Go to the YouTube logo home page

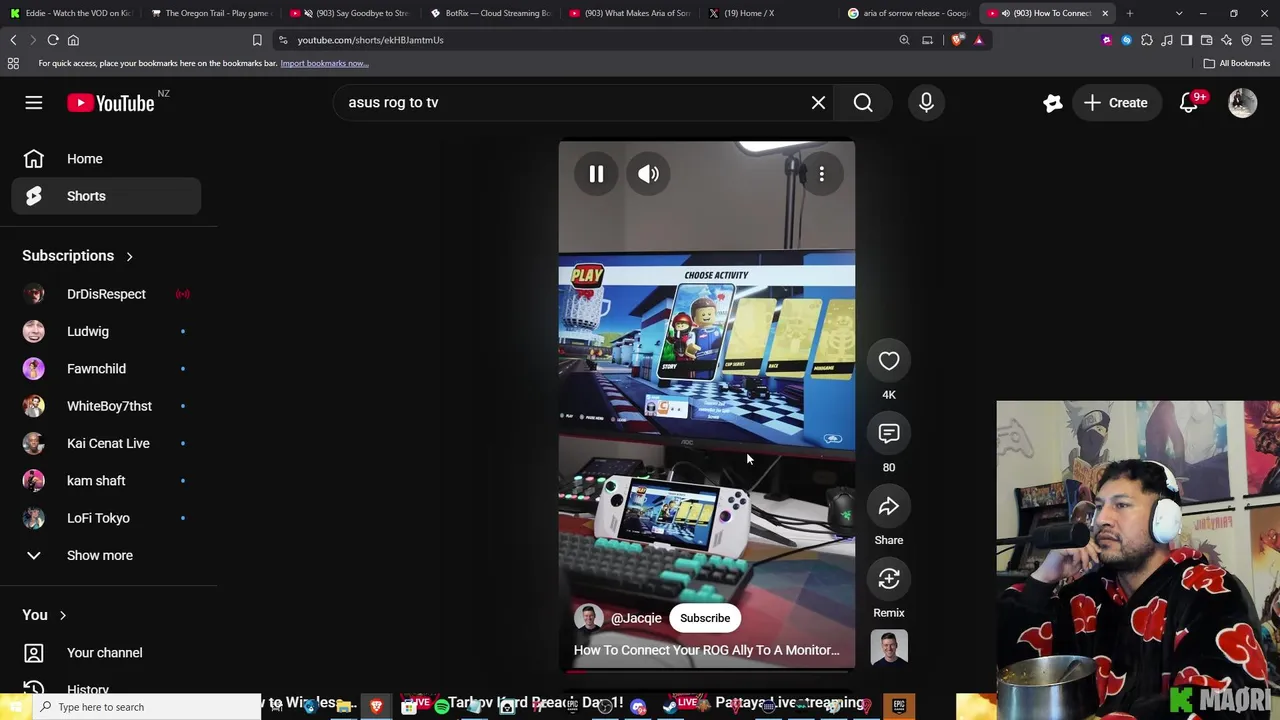tap(111, 103)
